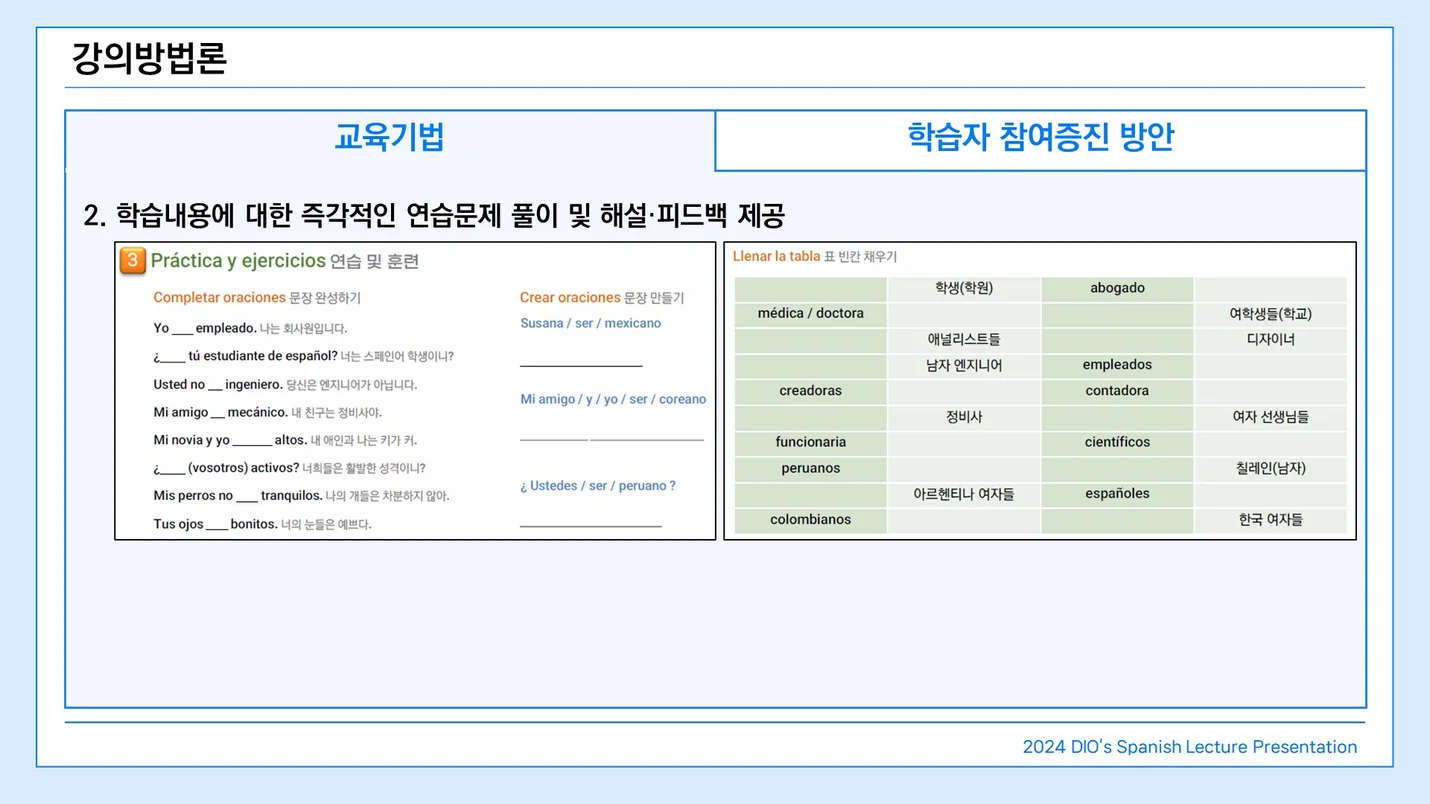Click the sentence Yo ___ empleado.
The height and width of the screenshot is (804, 1430).
click(x=205, y=328)
